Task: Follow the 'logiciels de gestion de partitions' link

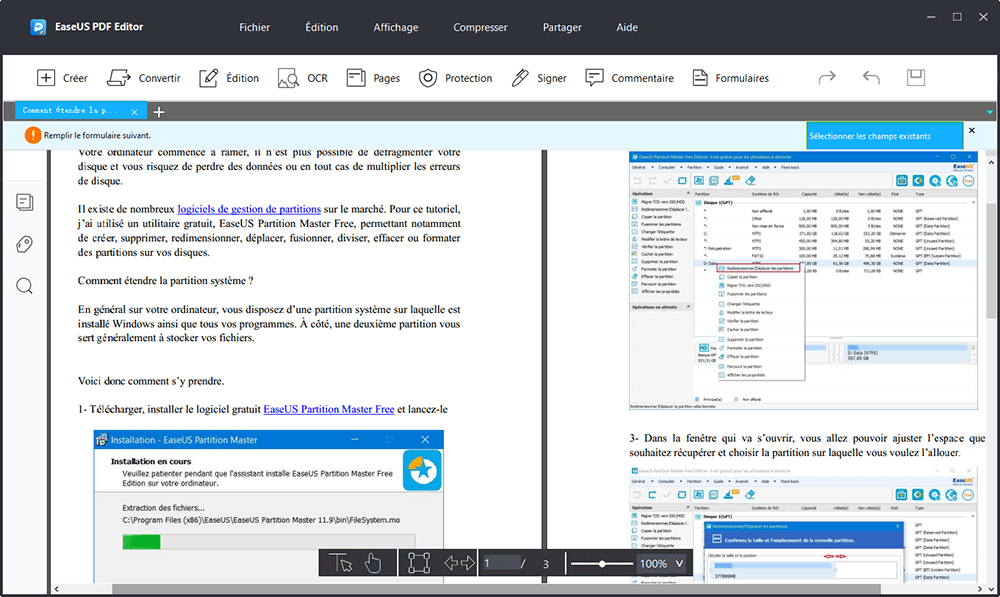Action: coord(249,209)
